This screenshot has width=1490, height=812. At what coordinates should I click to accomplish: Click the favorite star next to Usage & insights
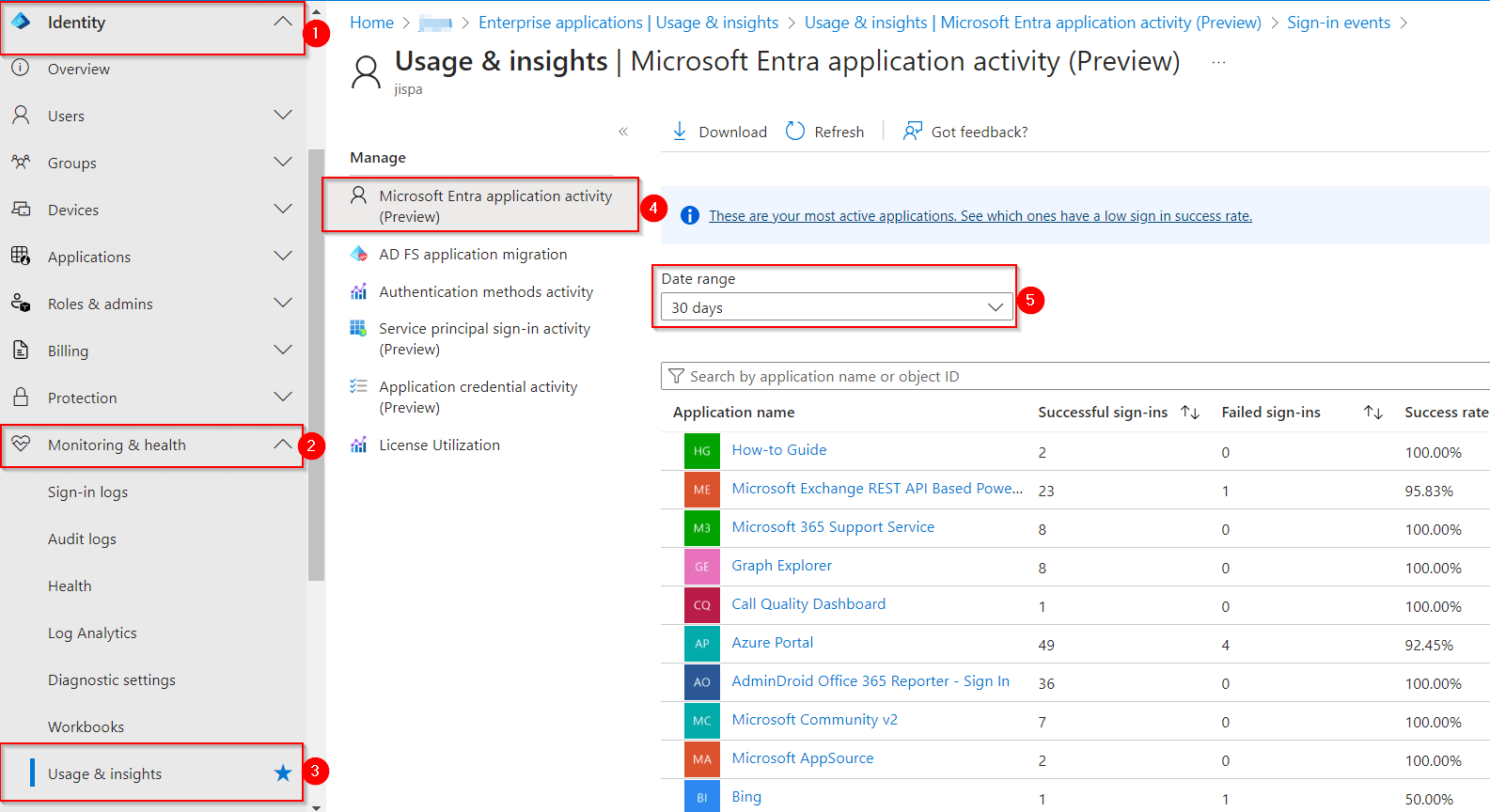coord(283,773)
